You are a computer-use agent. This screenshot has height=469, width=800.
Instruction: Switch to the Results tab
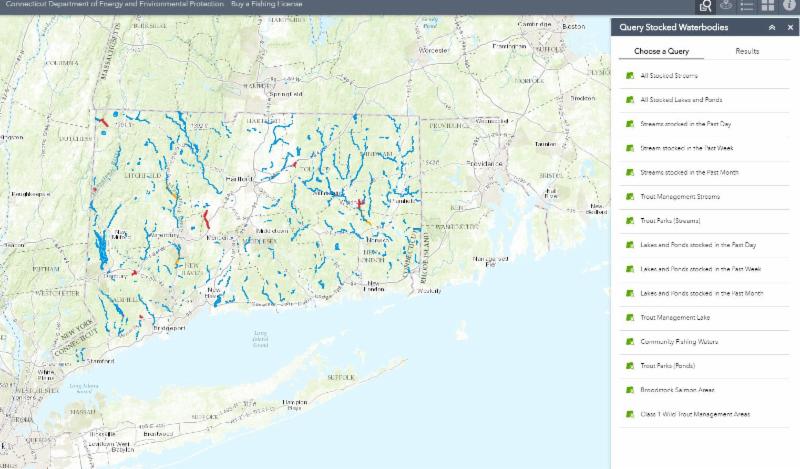(x=747, y=51)
